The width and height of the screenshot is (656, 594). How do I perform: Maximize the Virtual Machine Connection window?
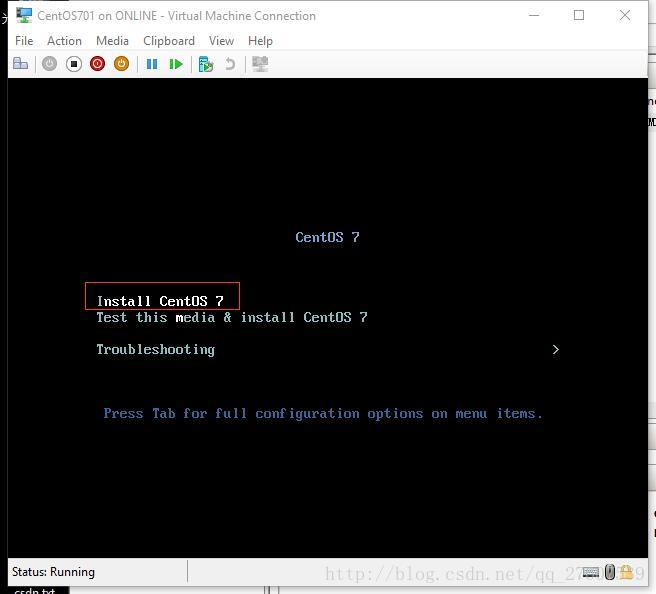[579, 15]
